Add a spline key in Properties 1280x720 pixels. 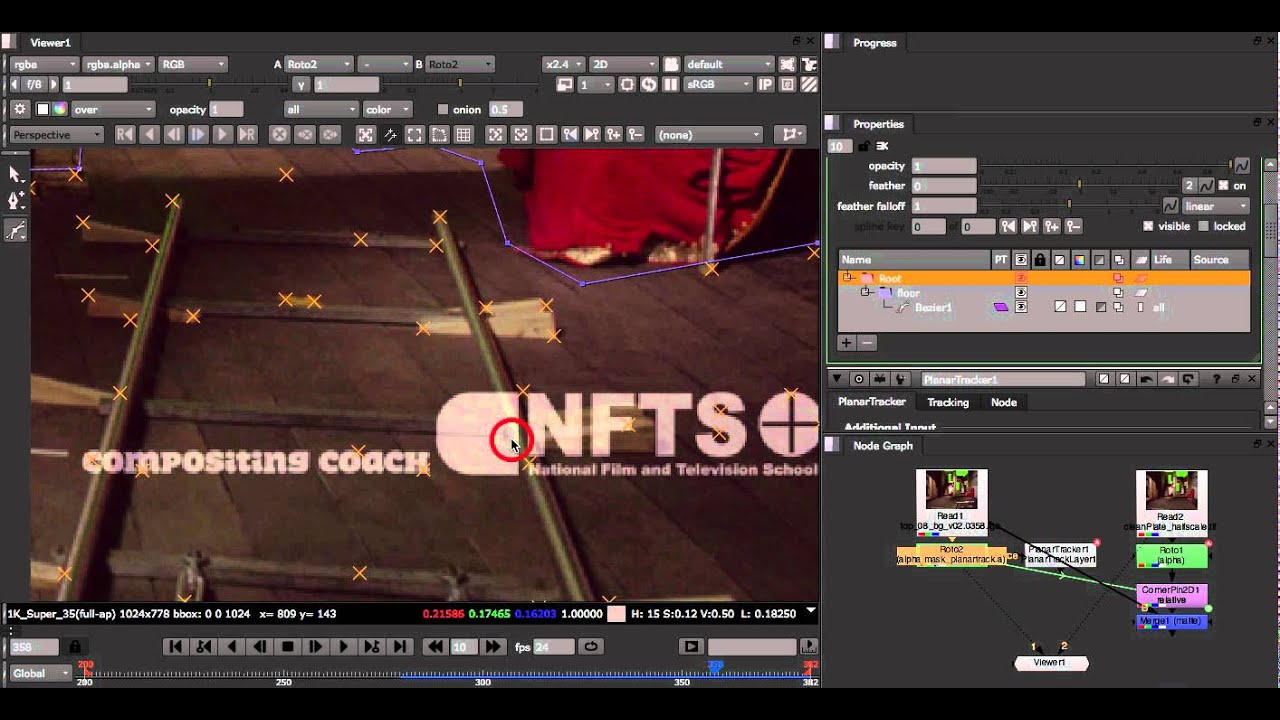[x=1051, y=227]
